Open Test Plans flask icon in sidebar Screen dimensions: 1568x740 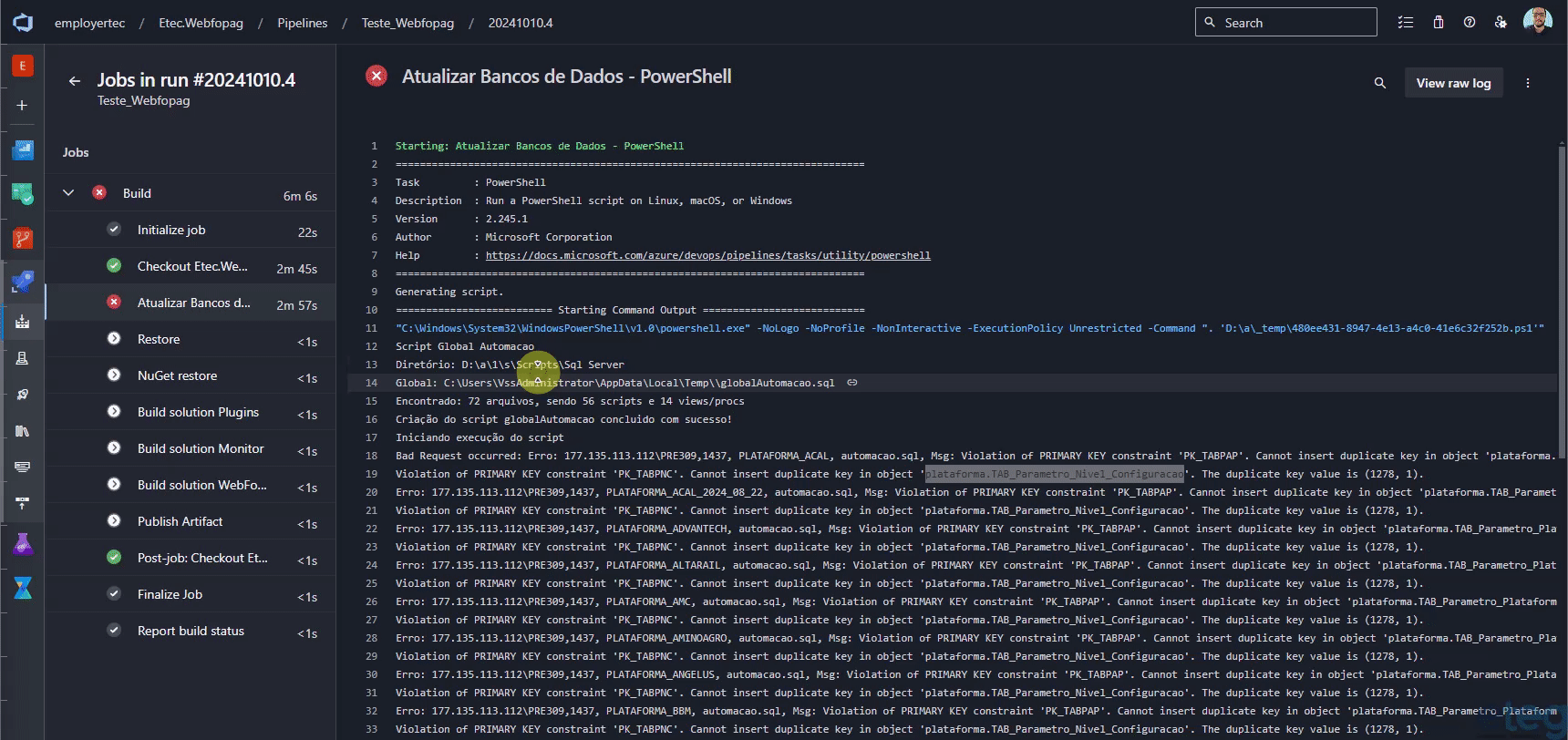[23, 544]
